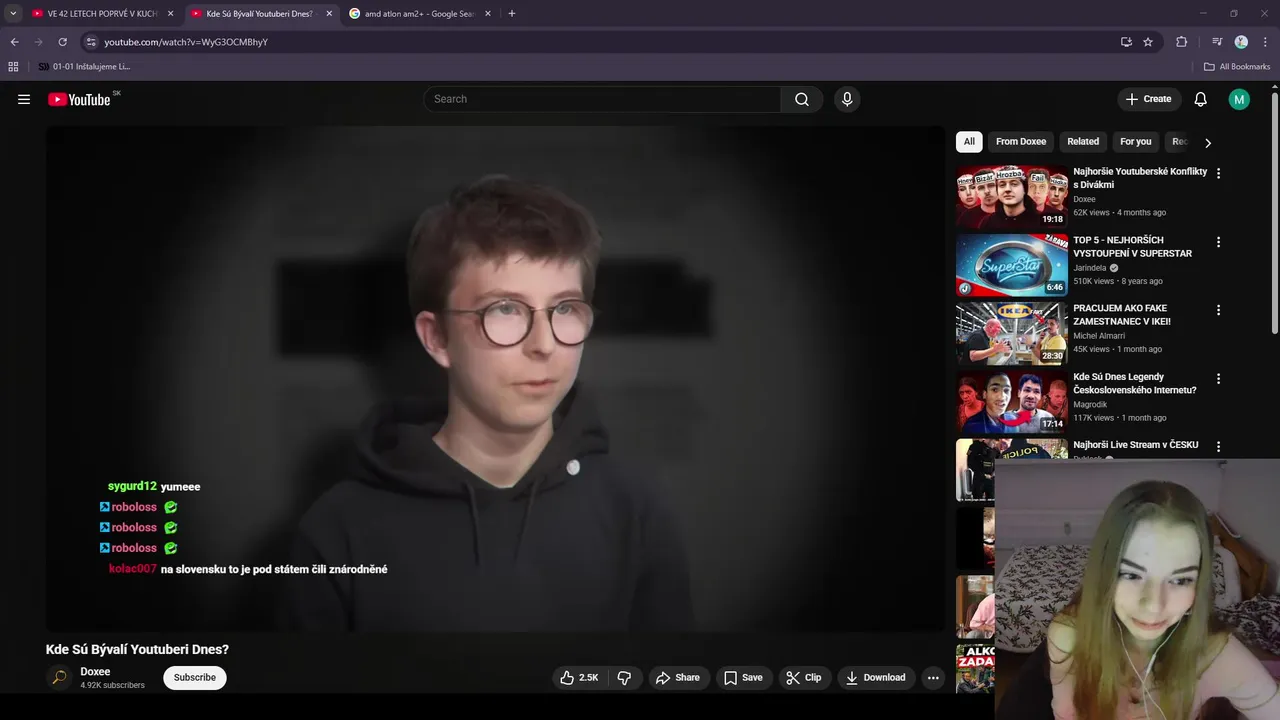Viewport: 1280px width, 720px height.
Task: Show next filter chips with arrow
Action: (x=1207, y=142)
